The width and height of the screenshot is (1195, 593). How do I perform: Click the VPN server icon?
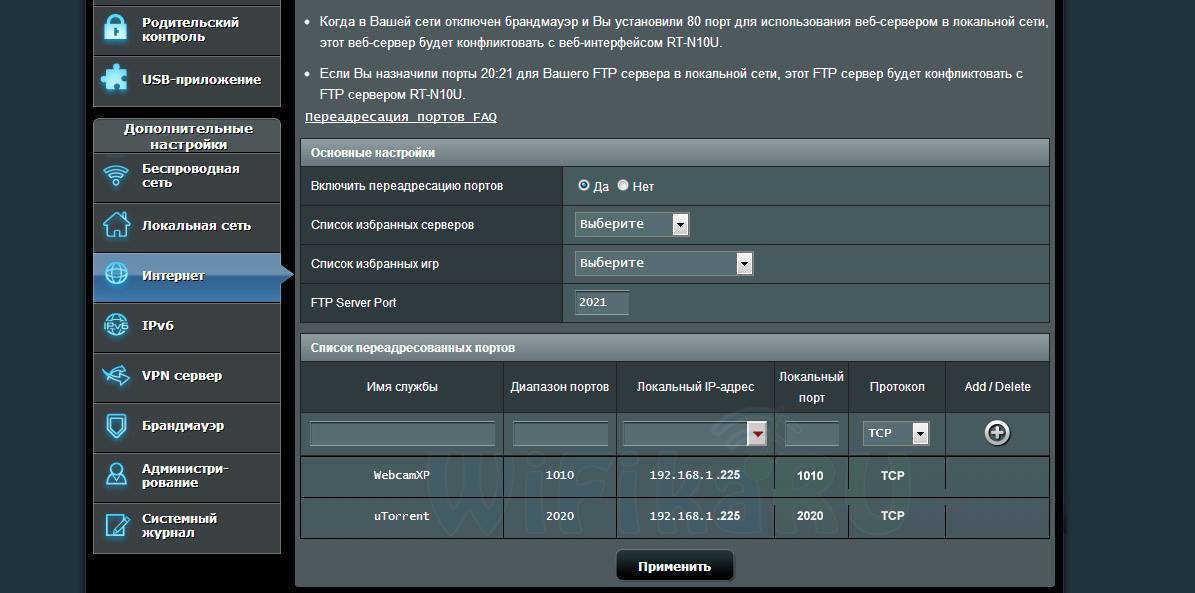click(116, 376)
